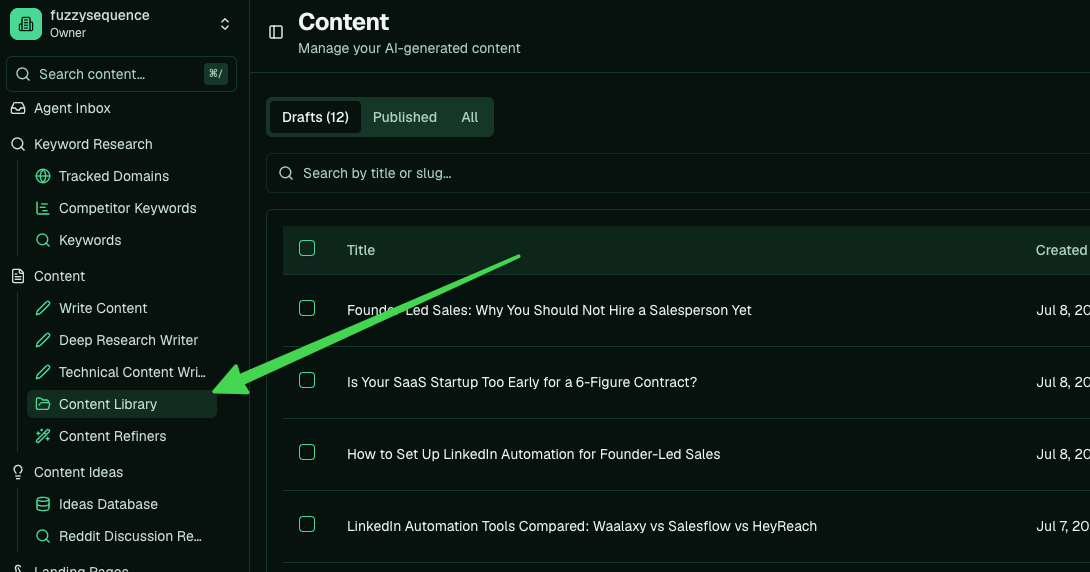Open the Keywords page

click(90, 240)
